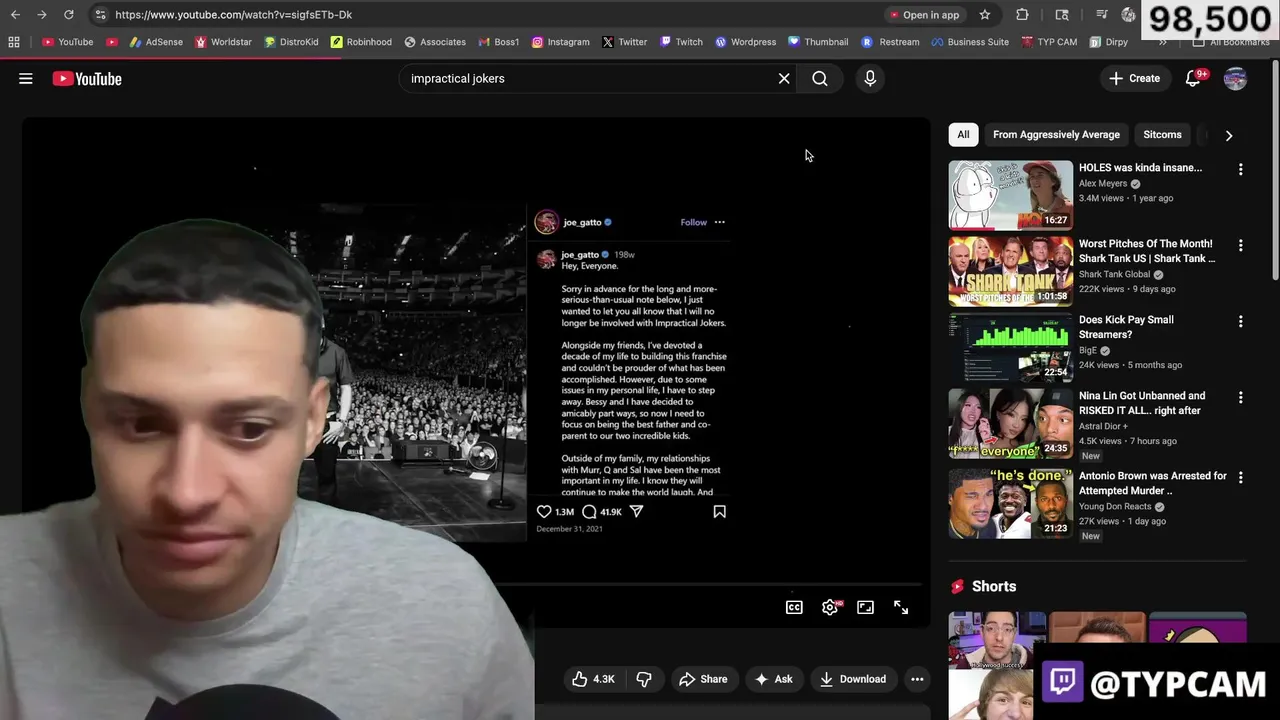The width and height of the screenshot is (1280, 720).
Task: Choose Open in app in address bar
Action: pos(923,15)
